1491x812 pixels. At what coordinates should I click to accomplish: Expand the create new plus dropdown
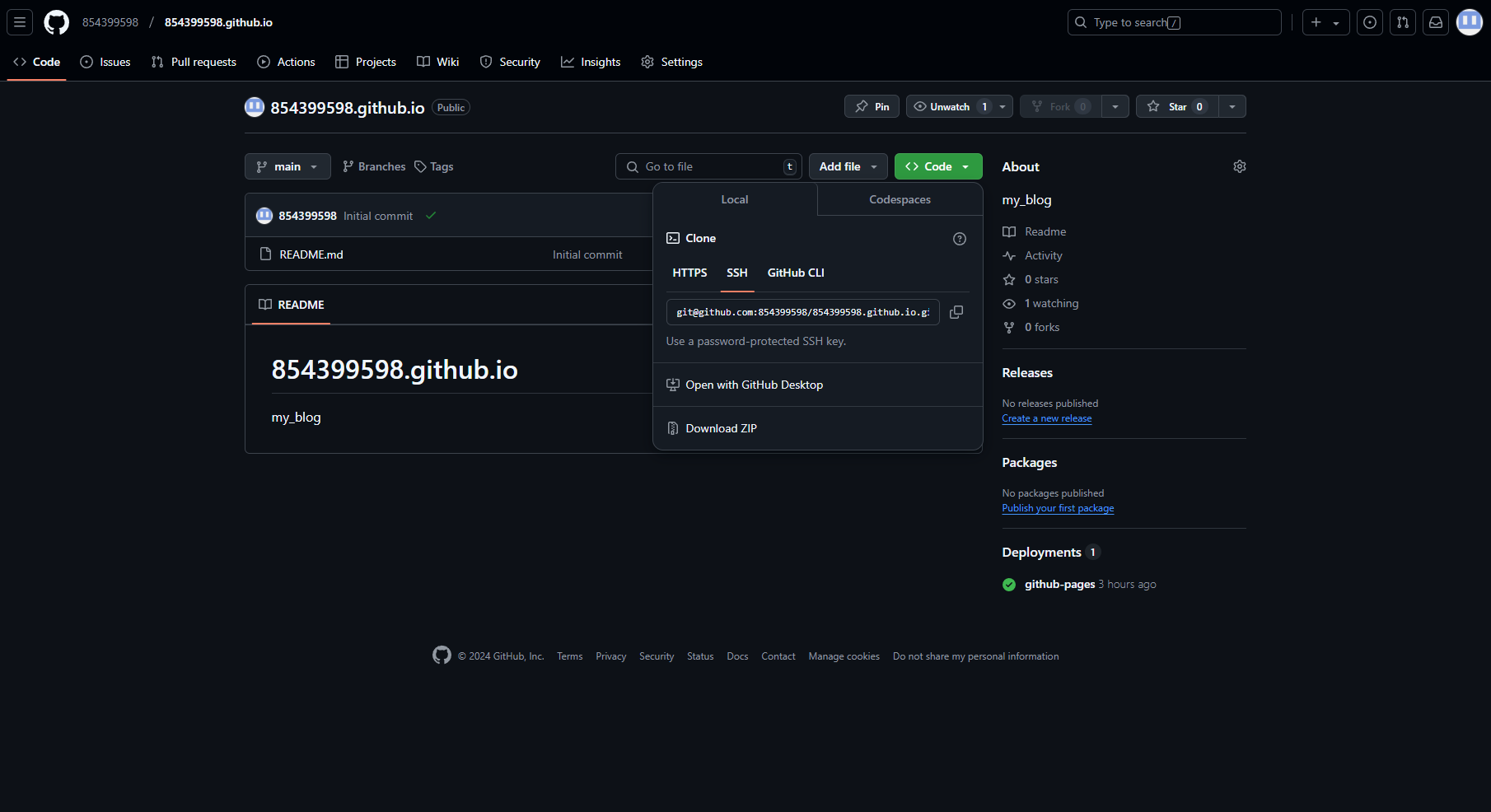[x=1325, y=22]
